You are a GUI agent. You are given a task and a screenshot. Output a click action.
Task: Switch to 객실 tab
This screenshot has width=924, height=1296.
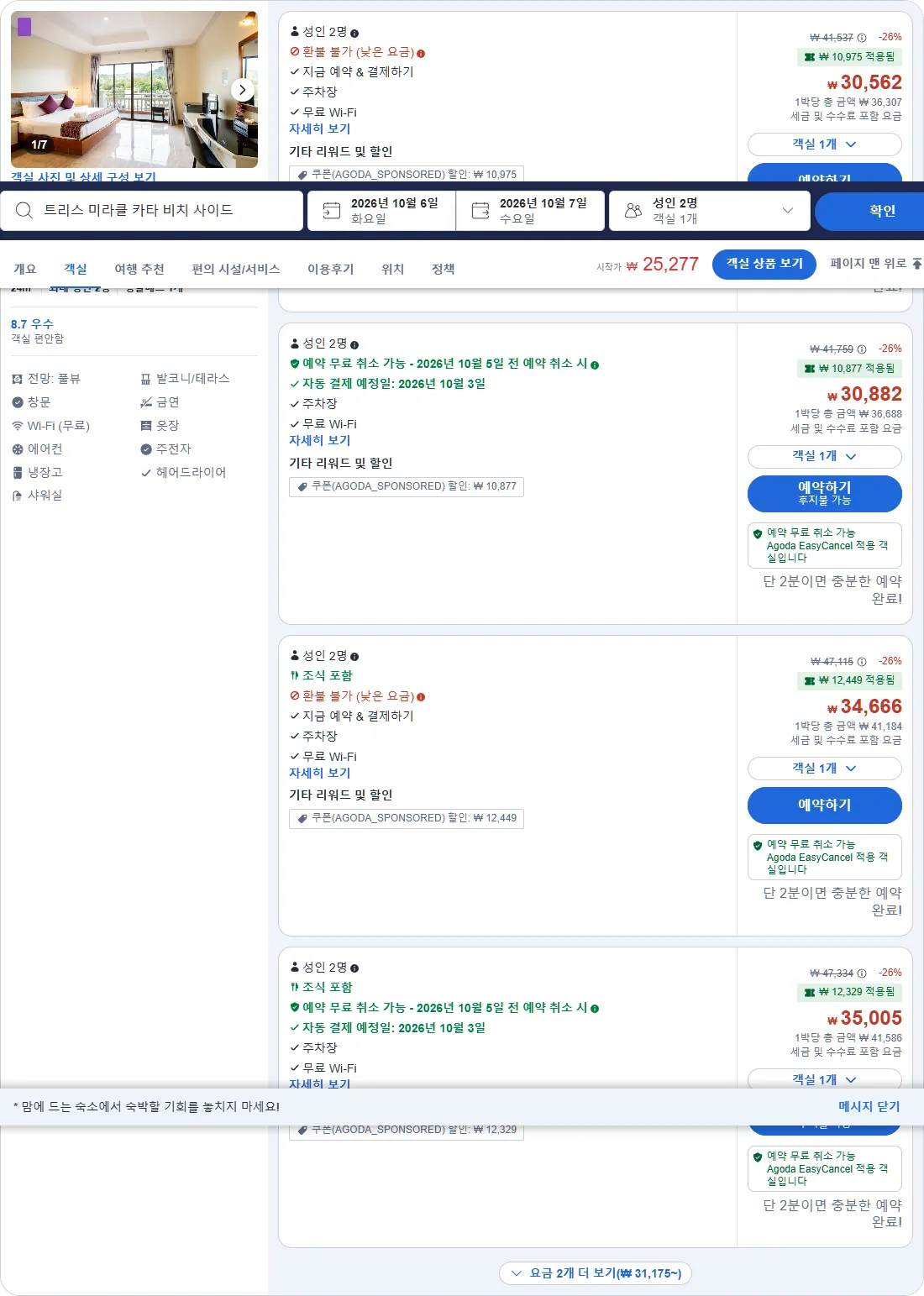pyautogui.click(x=76, y=269)
